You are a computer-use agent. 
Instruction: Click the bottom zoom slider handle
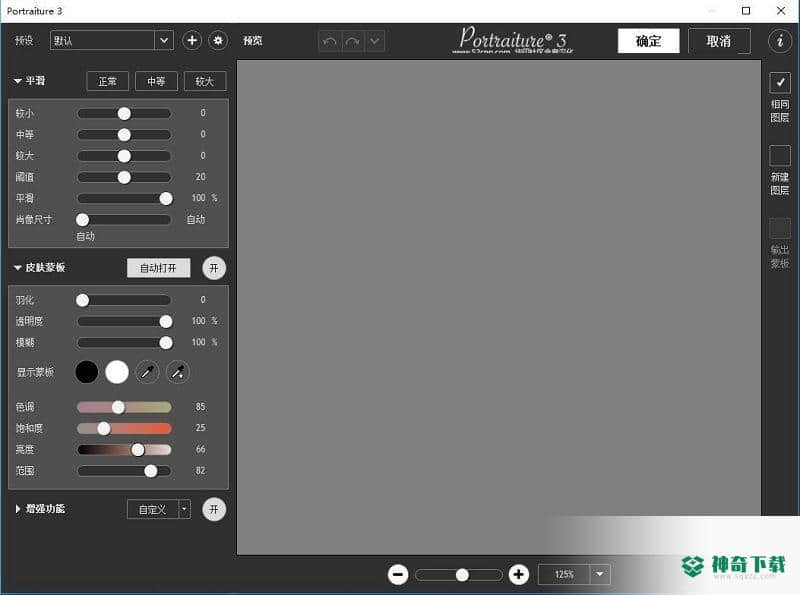(462, 575)
